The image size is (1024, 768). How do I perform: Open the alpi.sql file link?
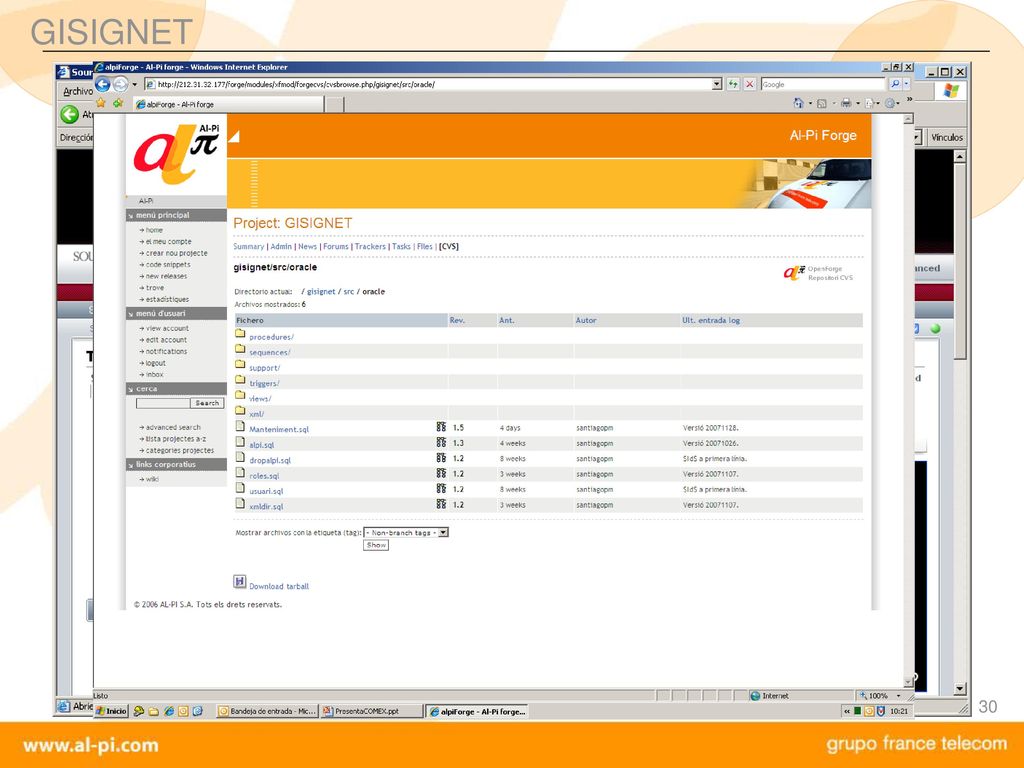(262, 445)
